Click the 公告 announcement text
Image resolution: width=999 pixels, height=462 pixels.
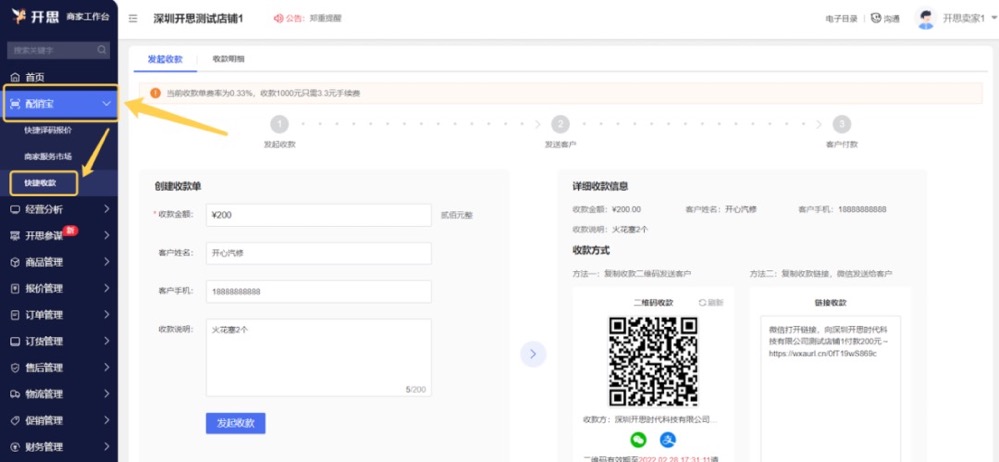coord(313,18)
